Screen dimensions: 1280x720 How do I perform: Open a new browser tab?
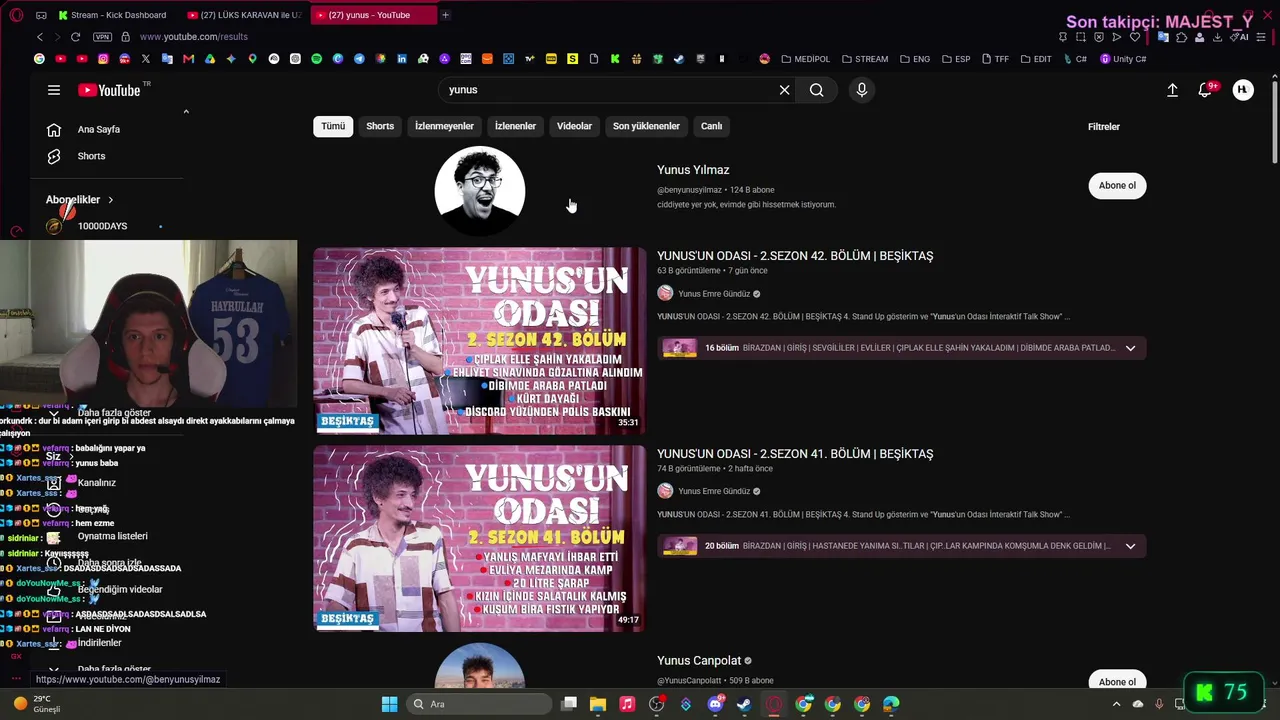tap(445, 15)
